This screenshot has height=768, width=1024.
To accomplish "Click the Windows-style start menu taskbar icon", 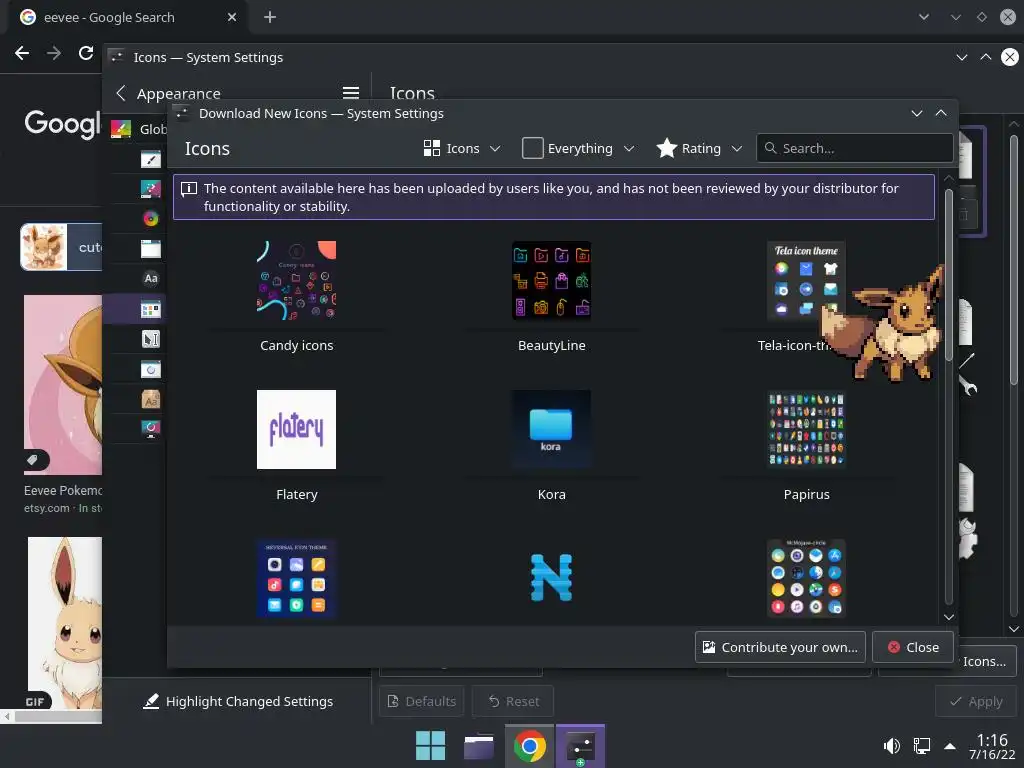I will click(430, 746).
